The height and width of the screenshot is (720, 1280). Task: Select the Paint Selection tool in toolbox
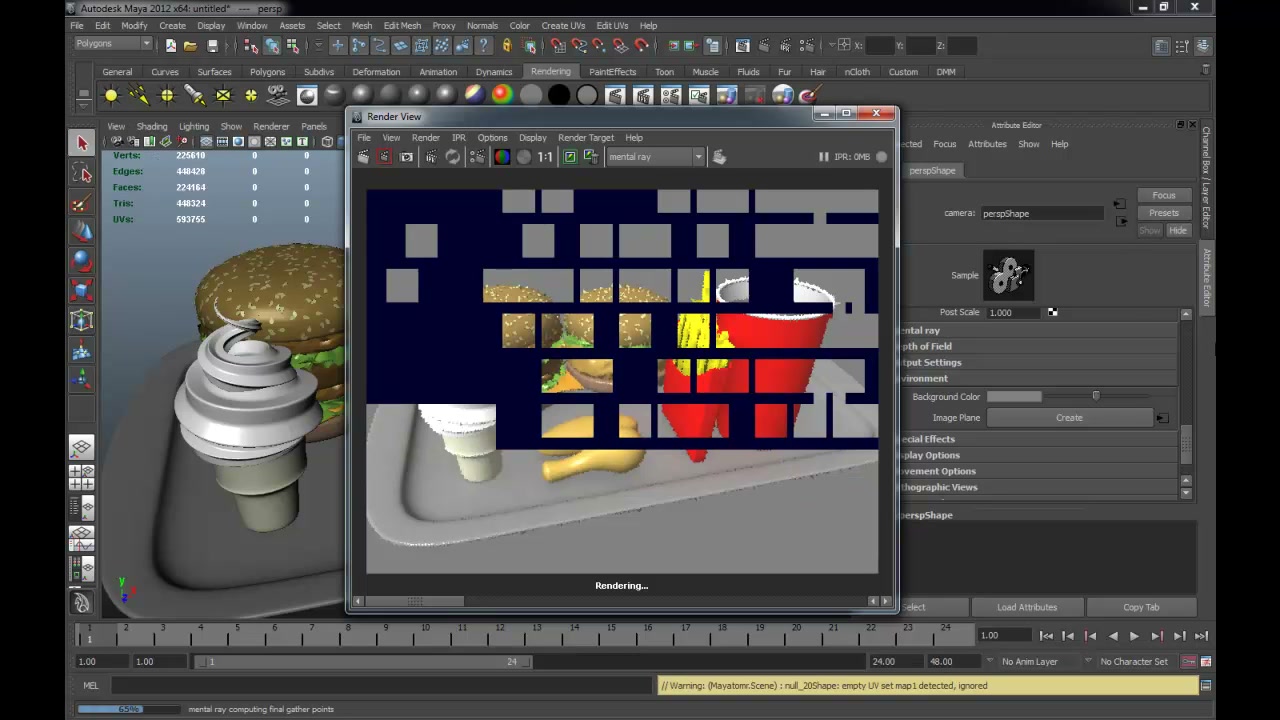[82, 203]
